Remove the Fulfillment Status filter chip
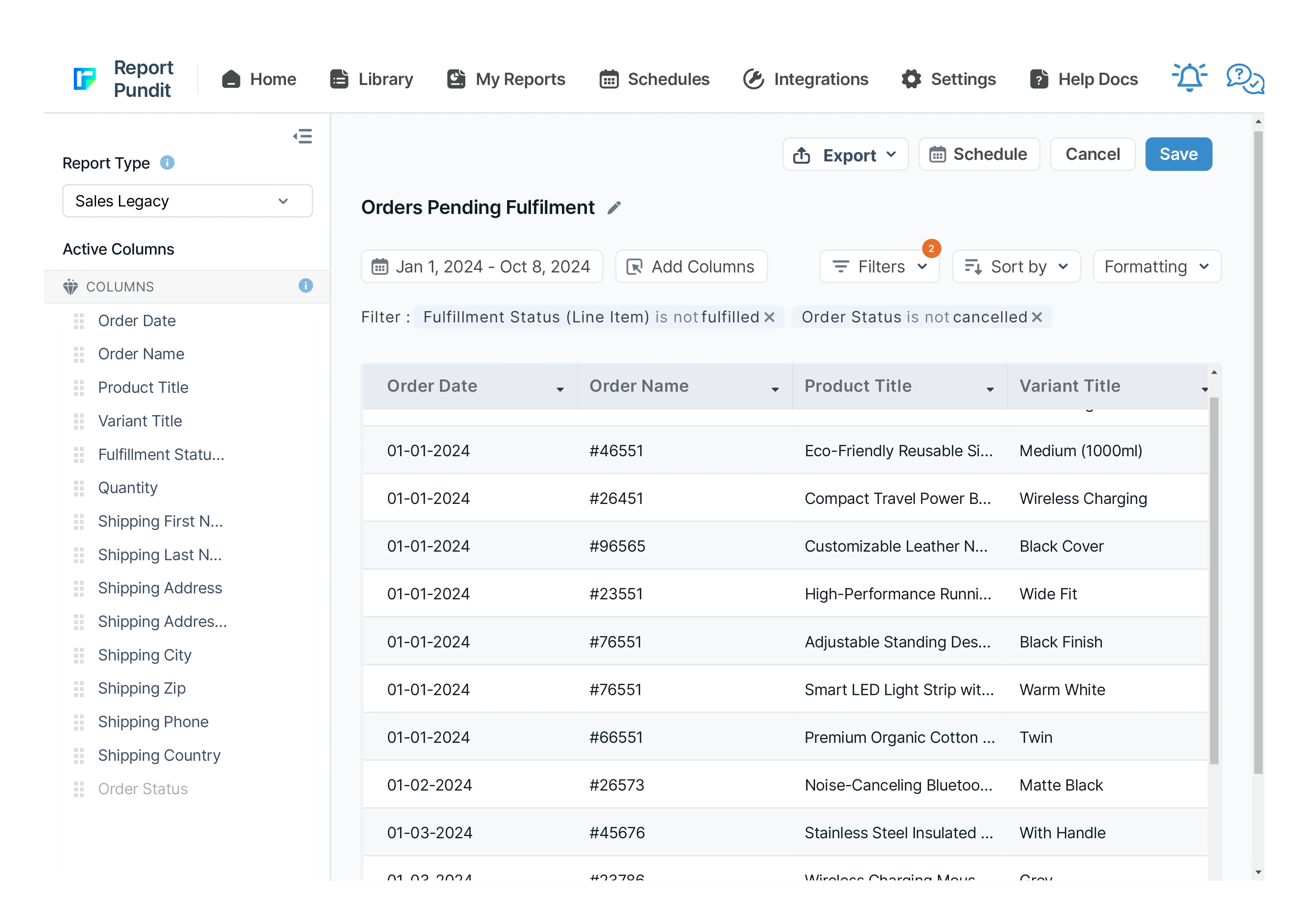 (769, 317)
